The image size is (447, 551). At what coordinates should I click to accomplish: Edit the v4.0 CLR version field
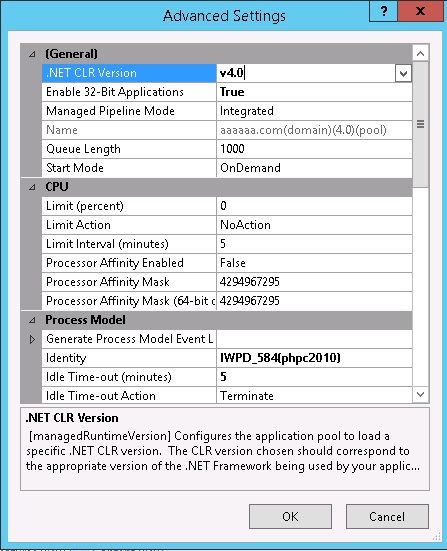coord(306,73)
